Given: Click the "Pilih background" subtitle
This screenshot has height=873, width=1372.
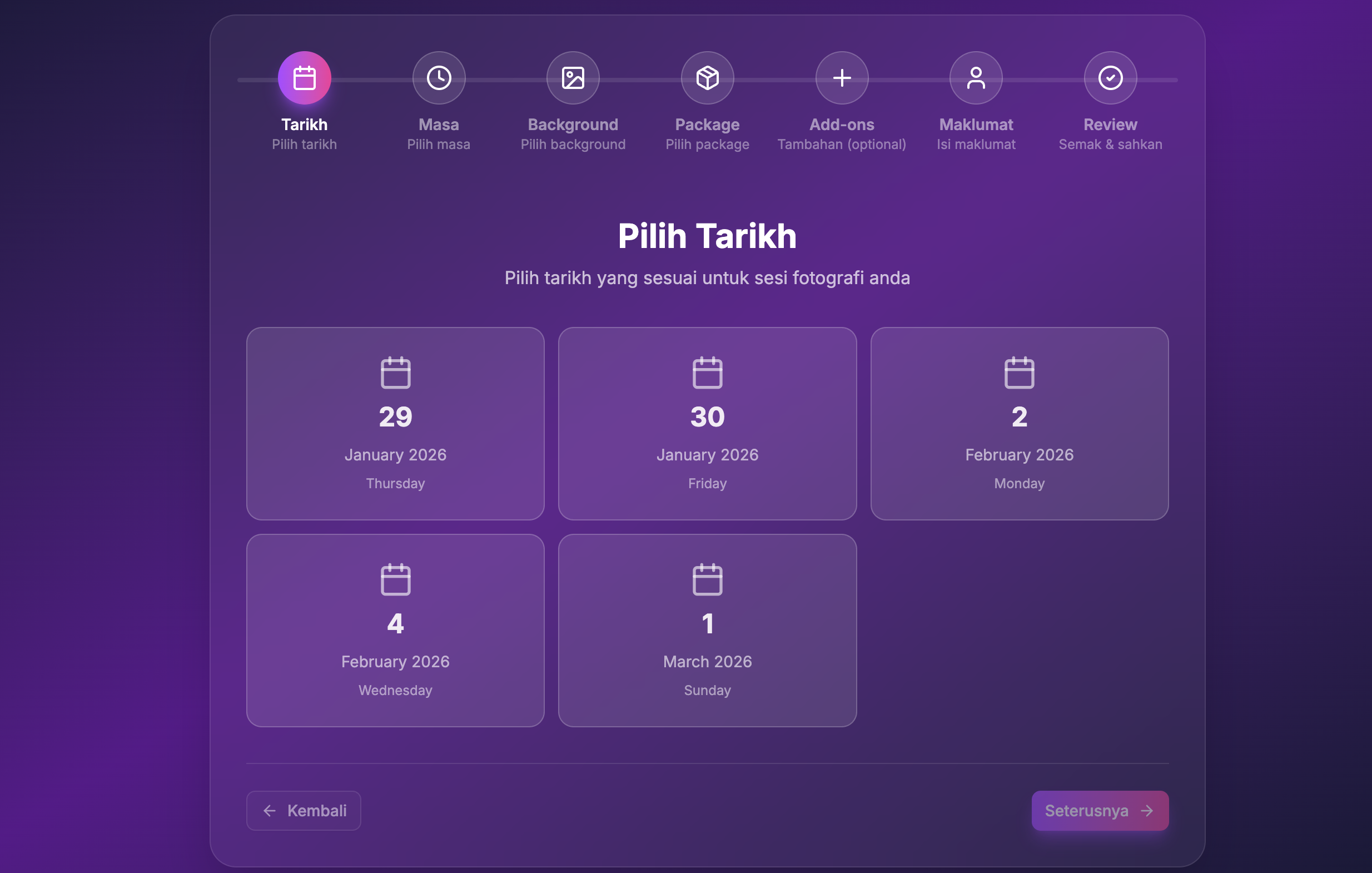Looking at the screenshot, I should point(573,144).
